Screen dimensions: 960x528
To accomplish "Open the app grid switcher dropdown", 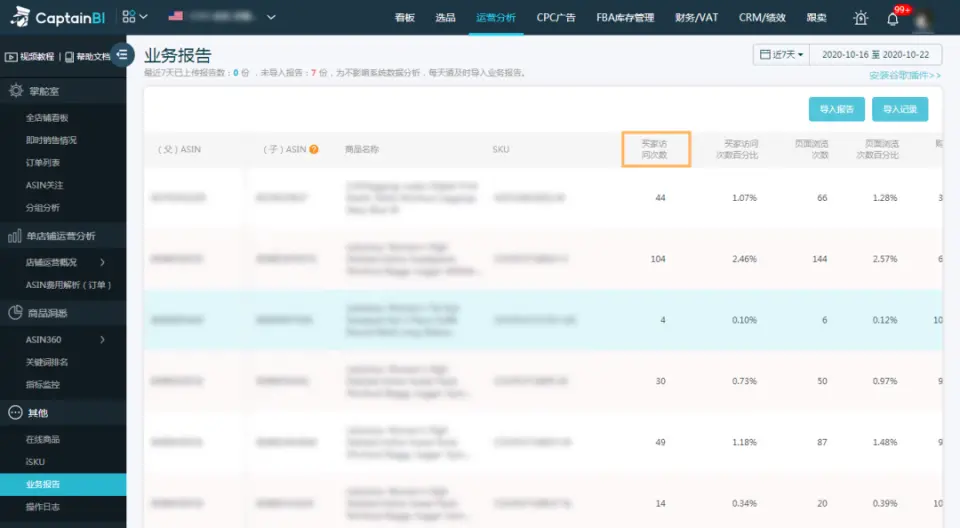I will [135, 17].
